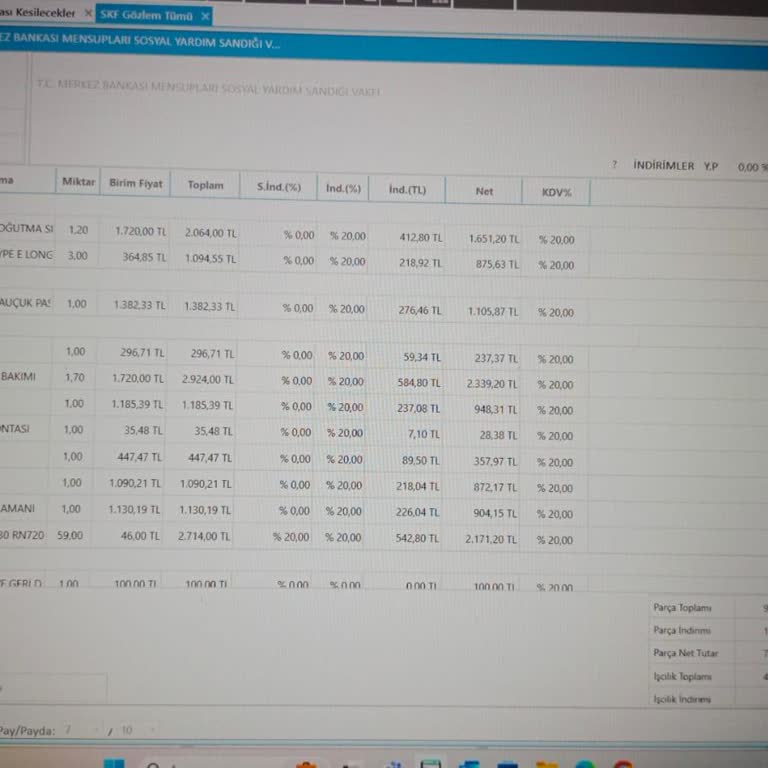Image resolution: width=768 pixels, height=768 pixels.
Task: Select the RN720 row description cell
Action: [22, 535]
